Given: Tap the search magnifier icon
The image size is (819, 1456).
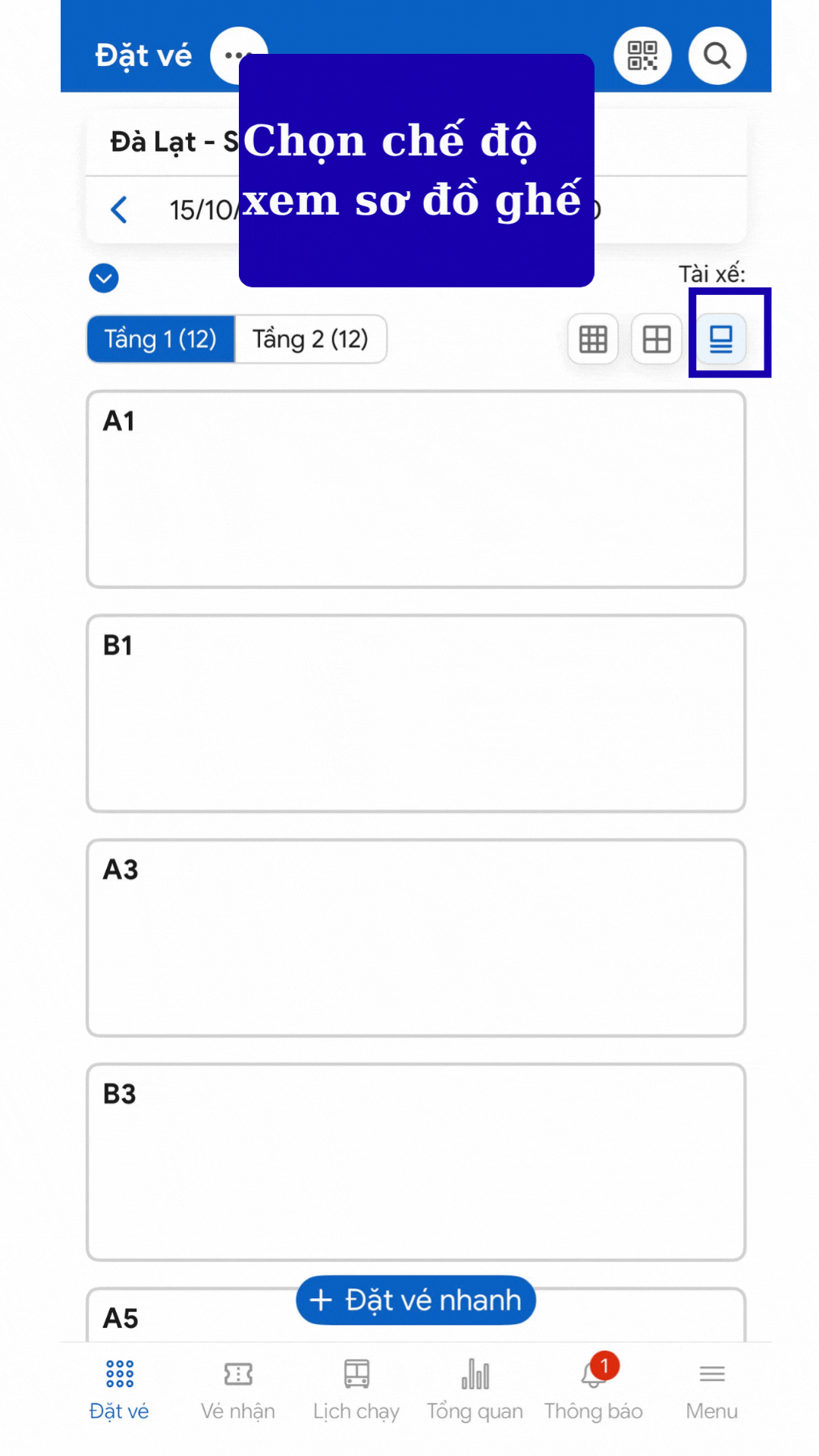Looking at the screenshot, I should pos(717,56).
